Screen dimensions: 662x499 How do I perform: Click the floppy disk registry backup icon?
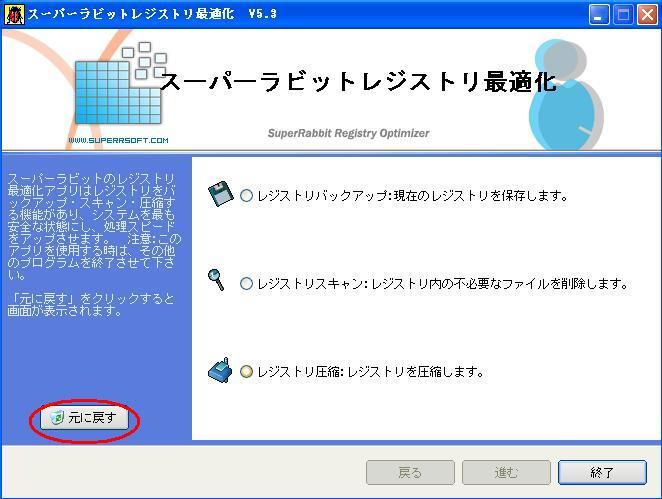coord(219,193)
